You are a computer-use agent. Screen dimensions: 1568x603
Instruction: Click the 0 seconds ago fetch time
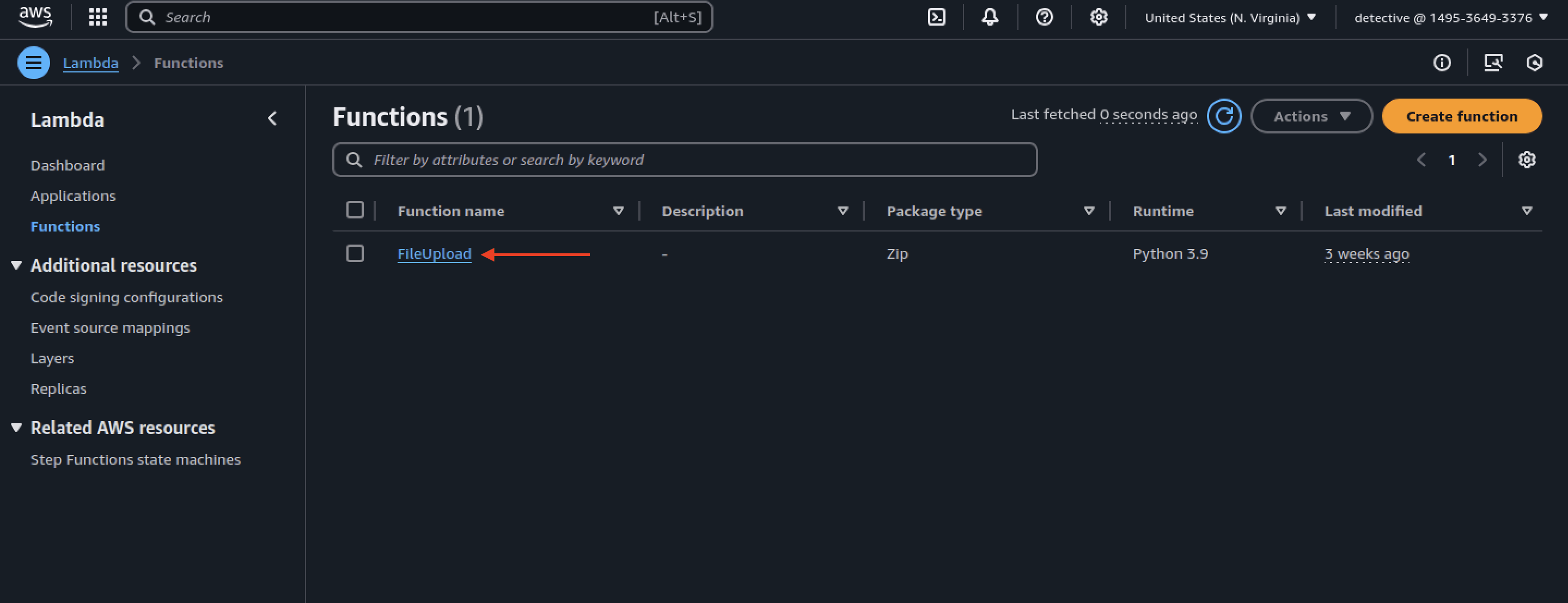tap(1148, 114)
